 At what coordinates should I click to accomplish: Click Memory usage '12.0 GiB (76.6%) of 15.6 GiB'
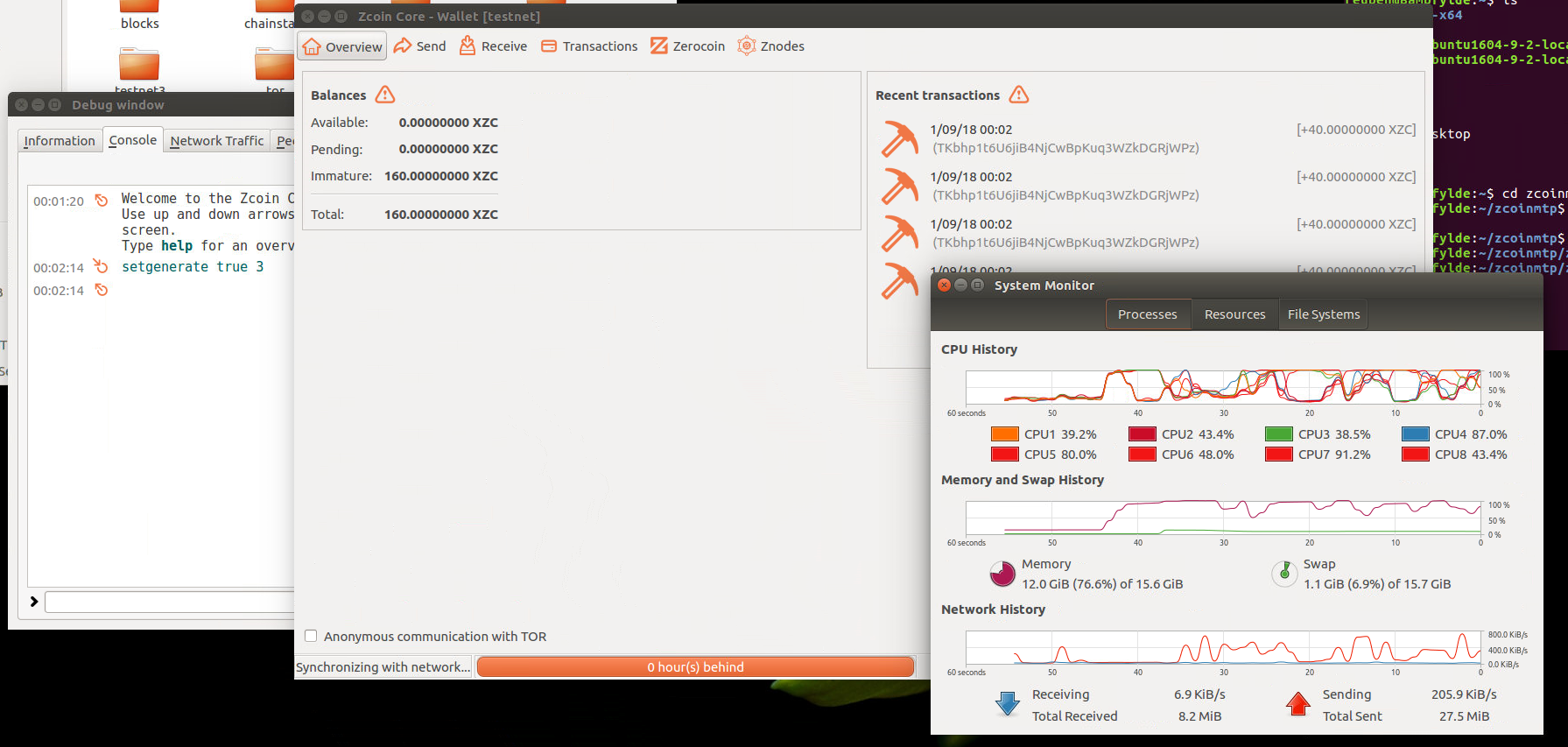click(1102, 584)
